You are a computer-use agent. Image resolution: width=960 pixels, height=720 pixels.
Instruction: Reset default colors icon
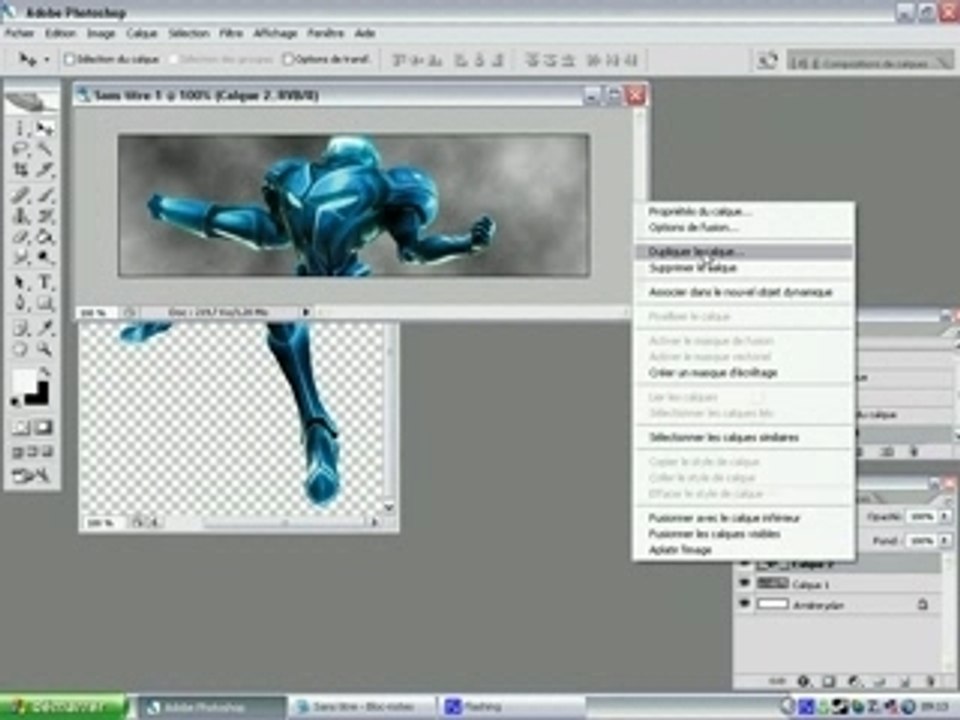tap(15, 402)
